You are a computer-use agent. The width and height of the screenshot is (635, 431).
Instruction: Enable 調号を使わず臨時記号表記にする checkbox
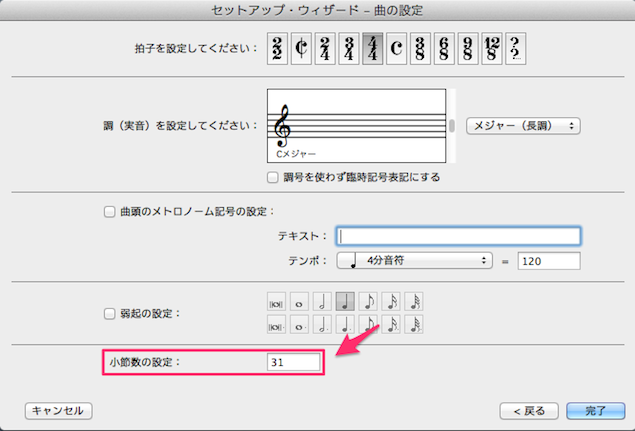click(x=273, y=177)
